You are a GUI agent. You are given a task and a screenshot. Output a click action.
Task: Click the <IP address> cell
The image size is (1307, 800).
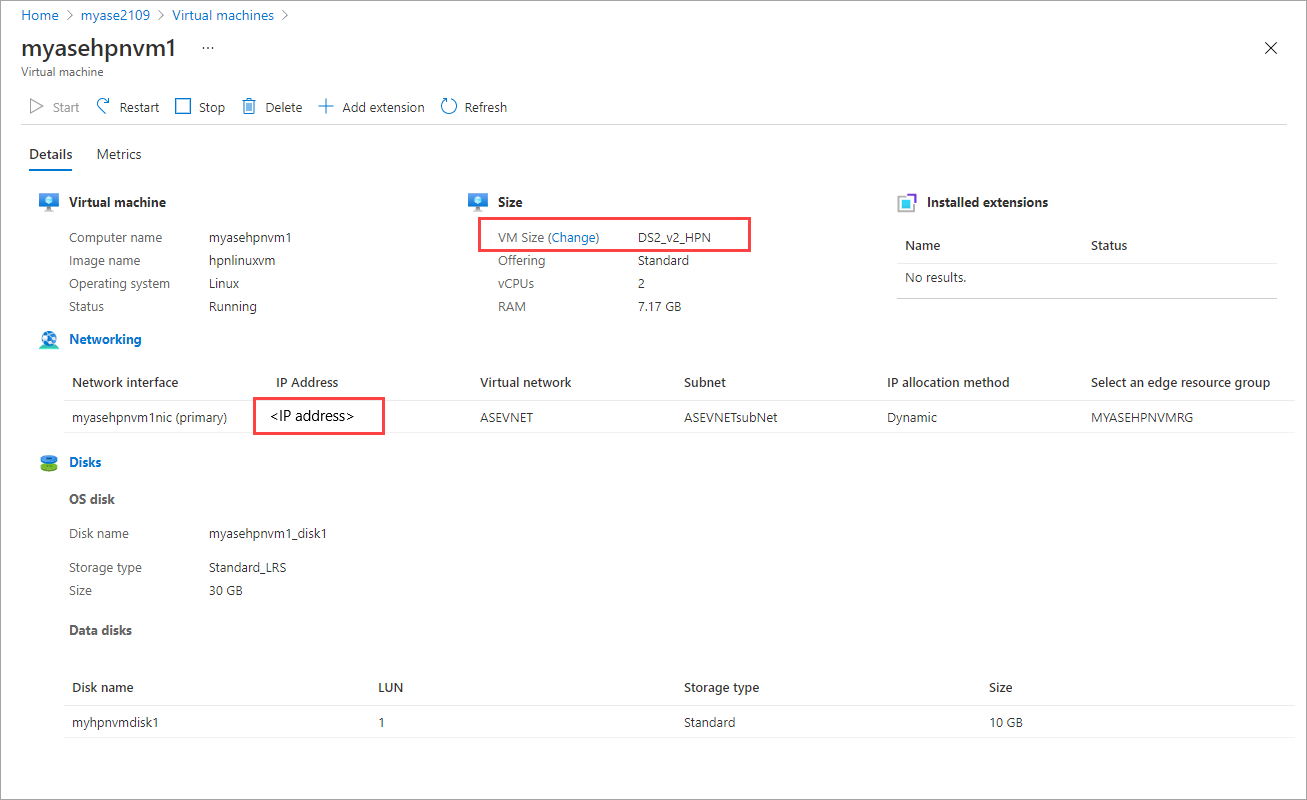point(312,416)
